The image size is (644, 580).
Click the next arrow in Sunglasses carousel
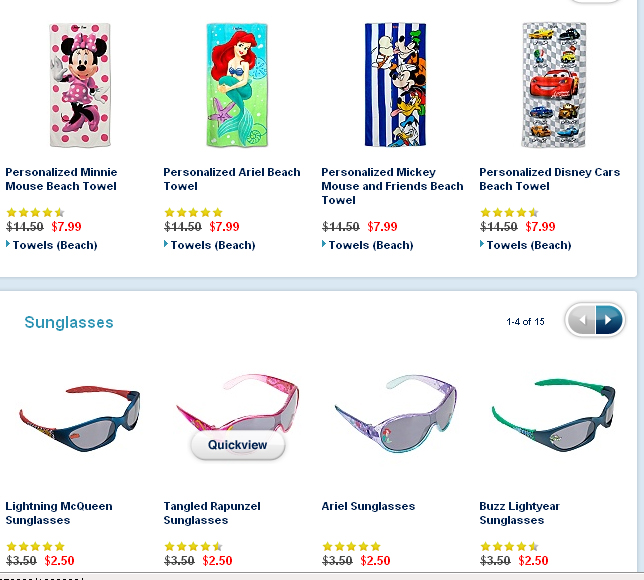point(609,320)
